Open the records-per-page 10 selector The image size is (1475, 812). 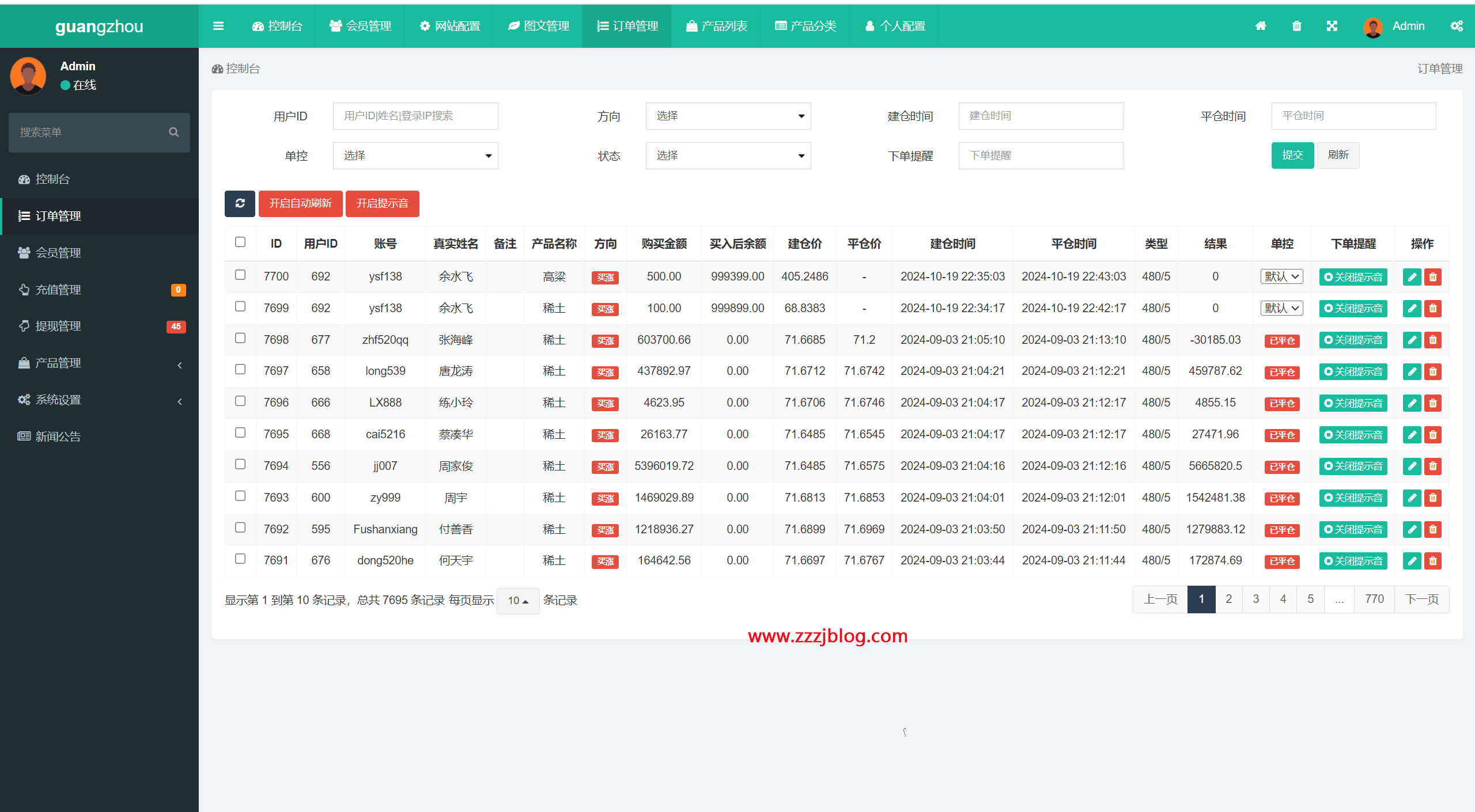(x=517, y=601)
